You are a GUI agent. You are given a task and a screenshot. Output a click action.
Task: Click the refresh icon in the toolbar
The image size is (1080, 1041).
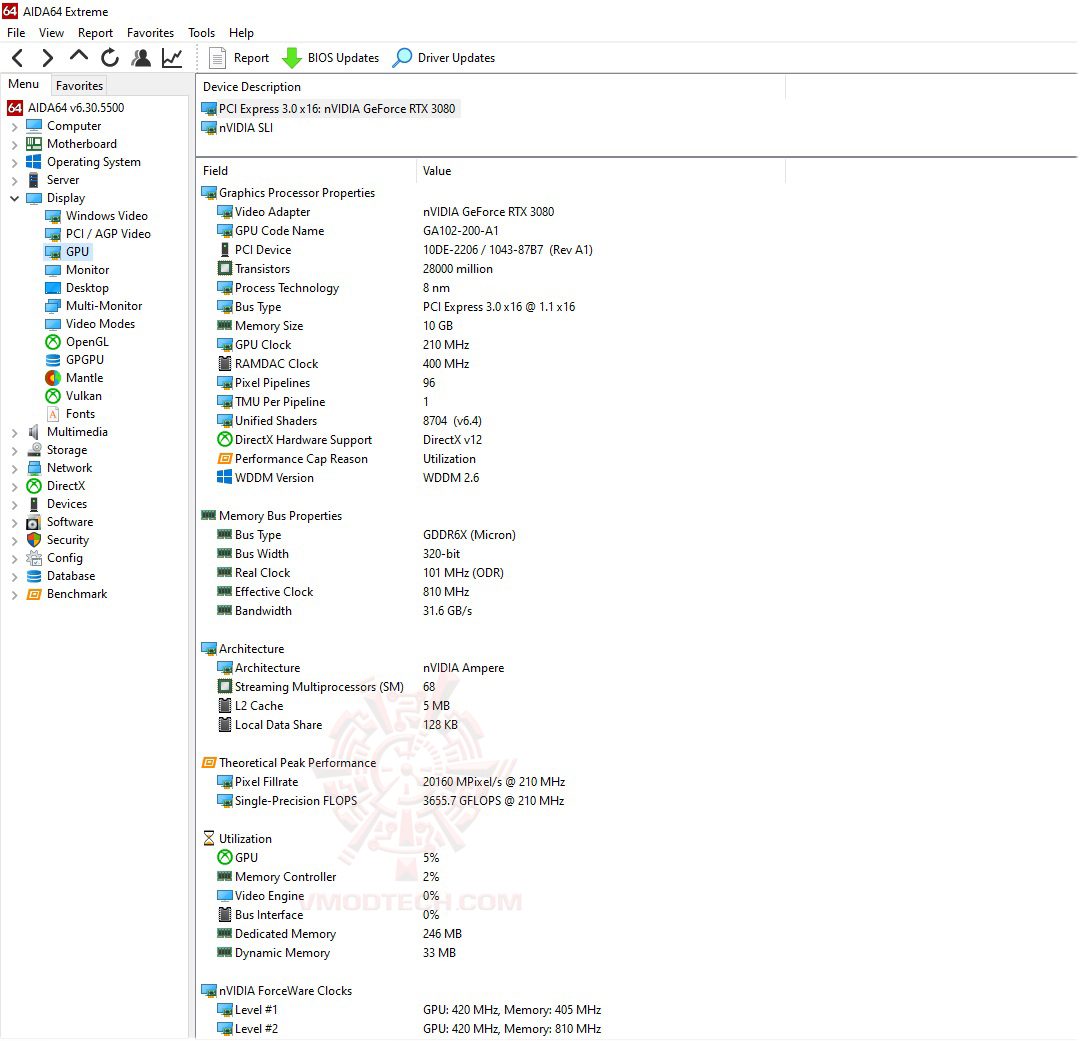coord(110,57)
